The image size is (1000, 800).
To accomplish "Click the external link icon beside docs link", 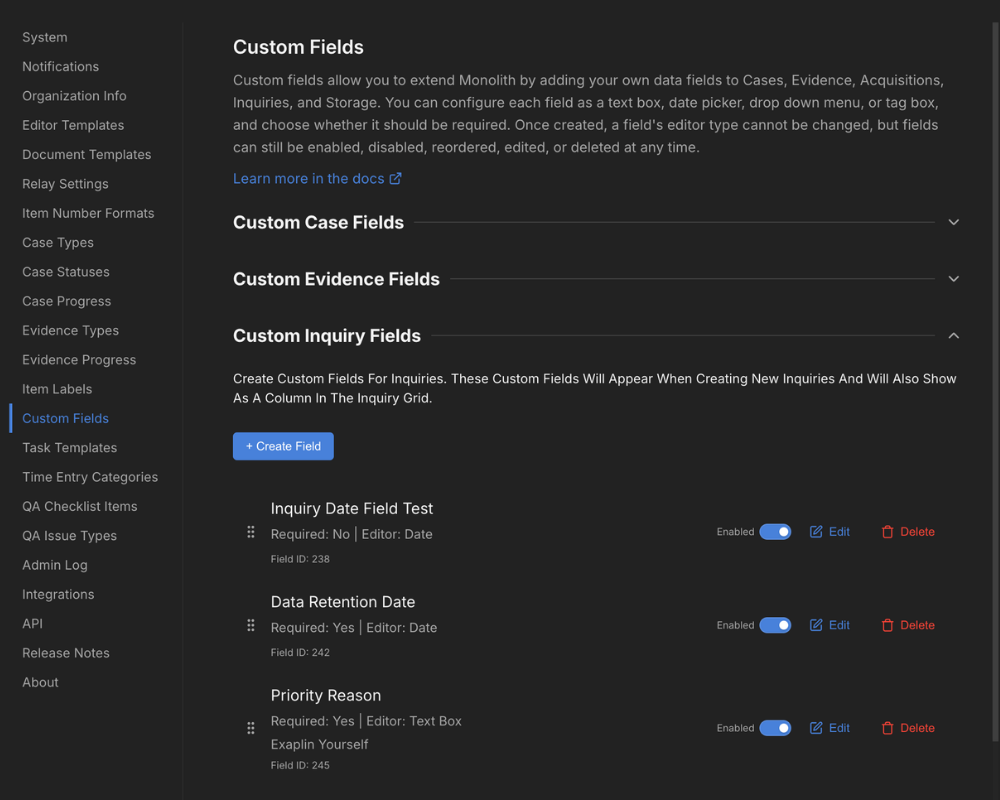I will pos(397,178).
